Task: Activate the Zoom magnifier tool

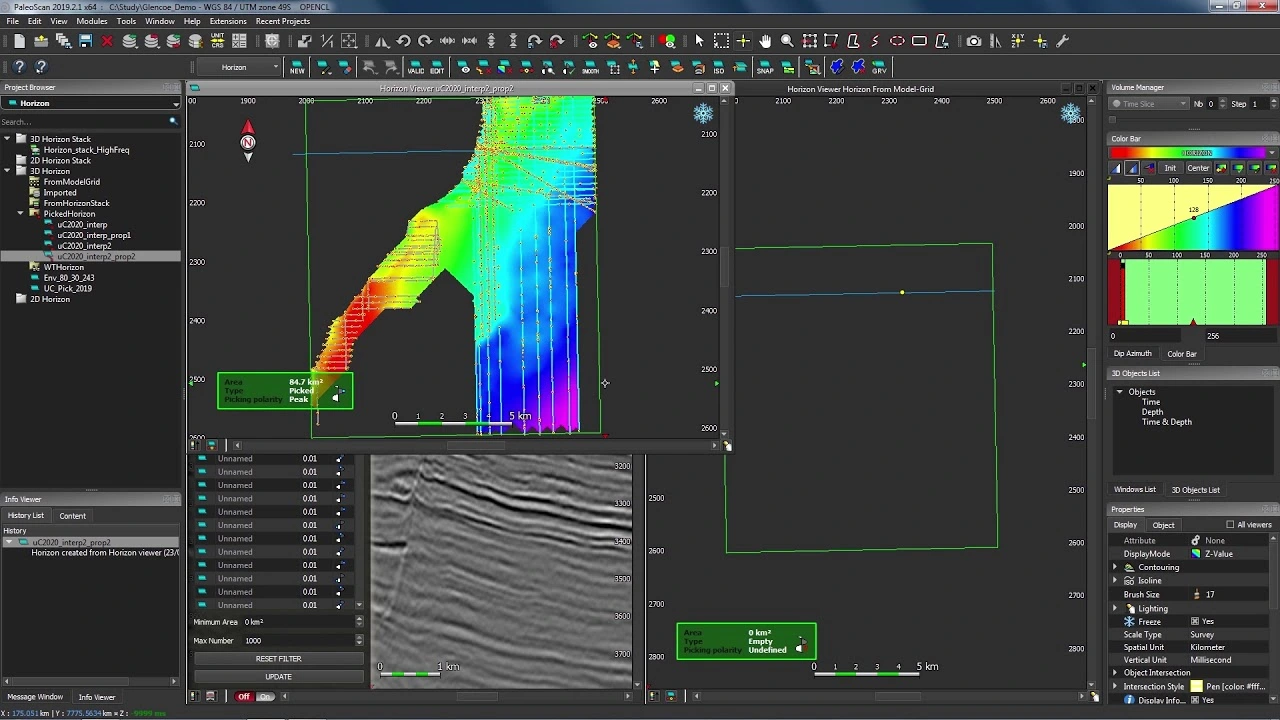Action: click(787, 41)
